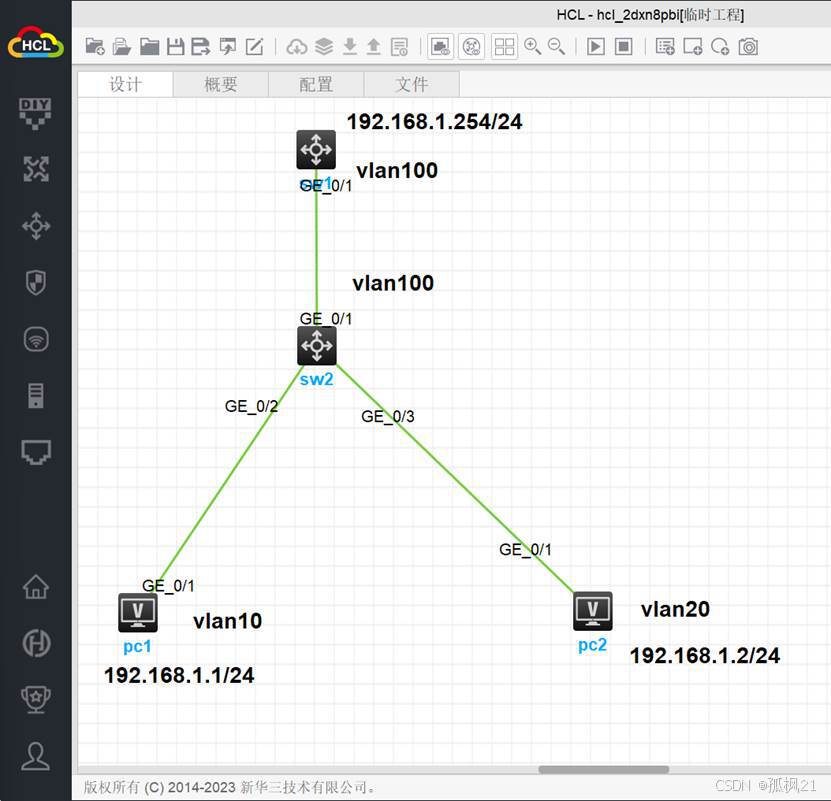This screenshot has height=801, width=831.
Task: Capture topology with the camera icon
Action: [748, 46]
